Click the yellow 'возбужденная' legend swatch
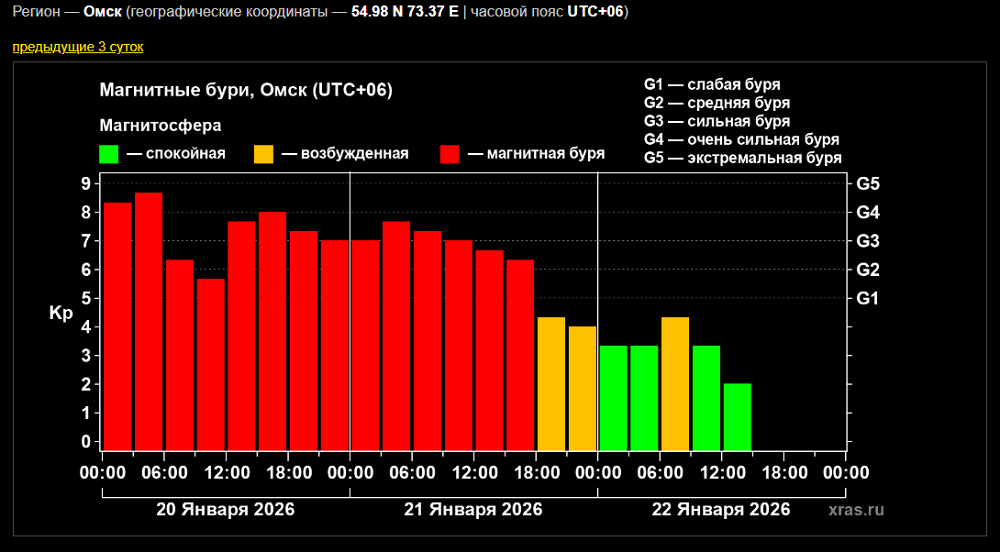 coord(263,154)
